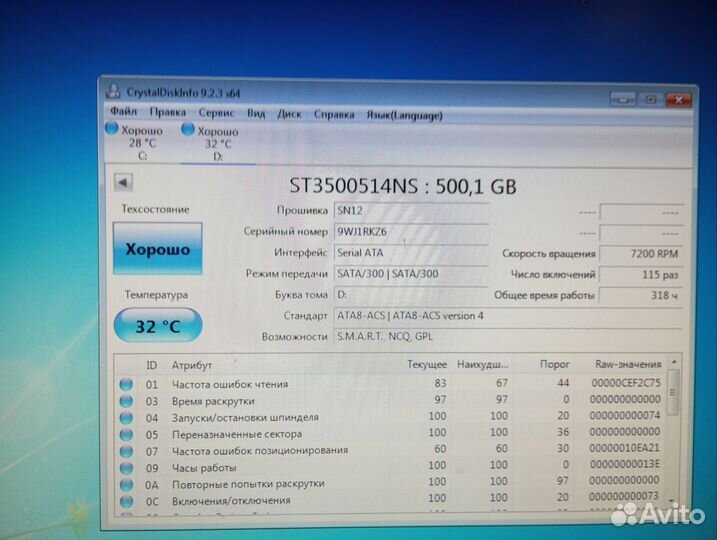Select the C: drive status icon
Viewport: 717px width, 540px height.
click(111, 130)
